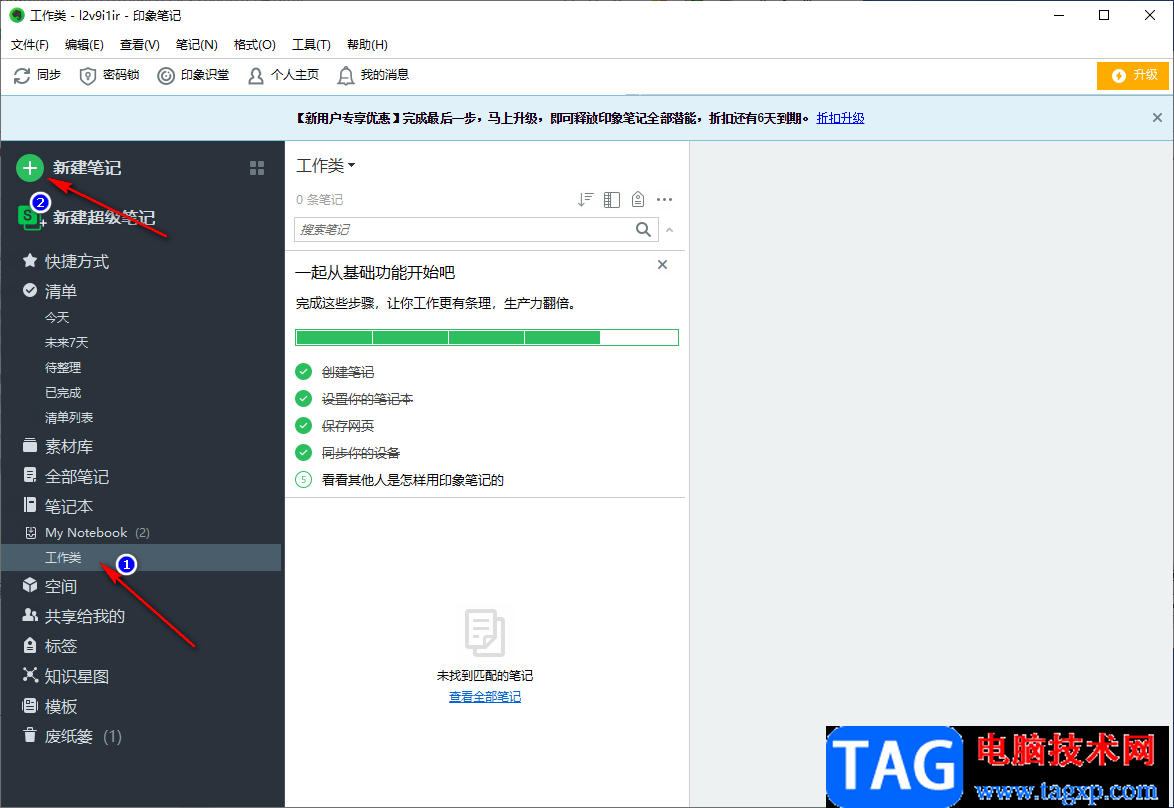Select 清单列表 under checklist
This screenshot has width=1174, height=808.
pyautogui.click(x=69, y=417)
